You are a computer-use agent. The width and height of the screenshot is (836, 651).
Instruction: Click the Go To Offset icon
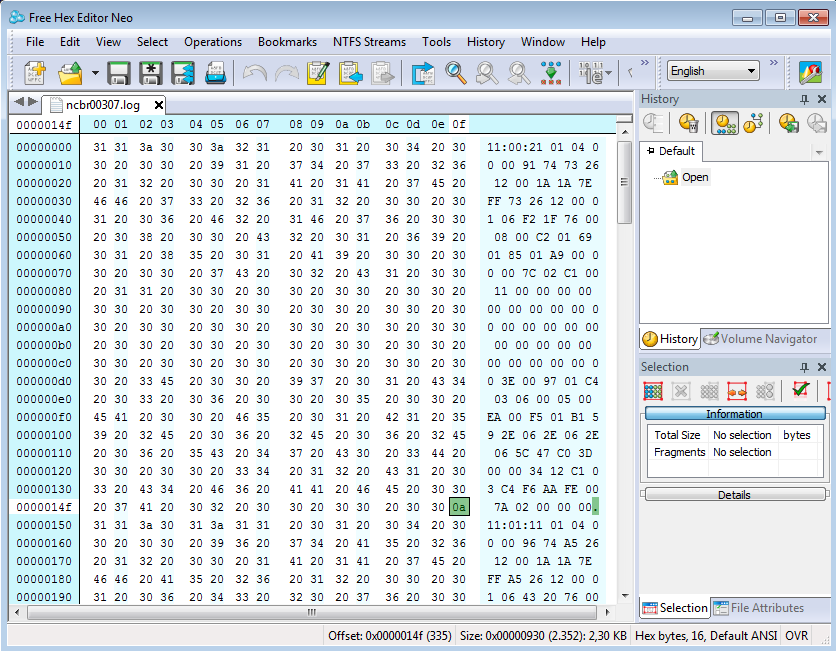[423, 73]
